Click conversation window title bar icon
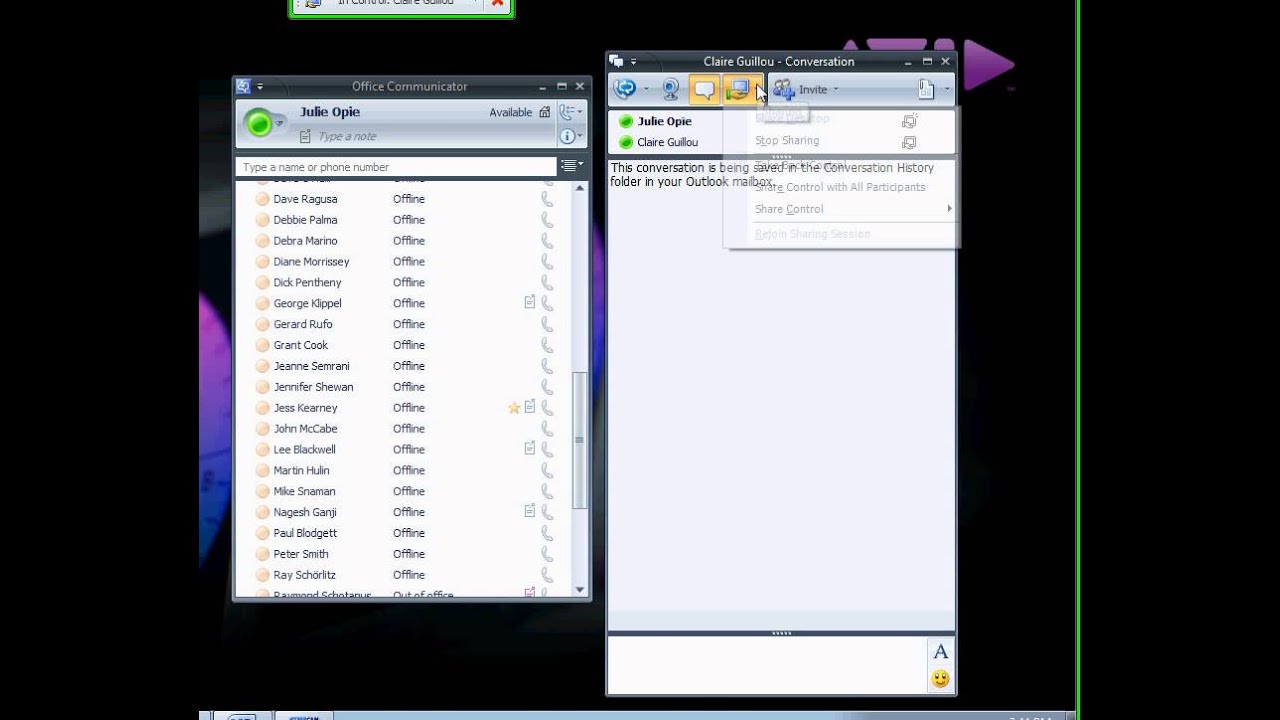 click(616, 61)
